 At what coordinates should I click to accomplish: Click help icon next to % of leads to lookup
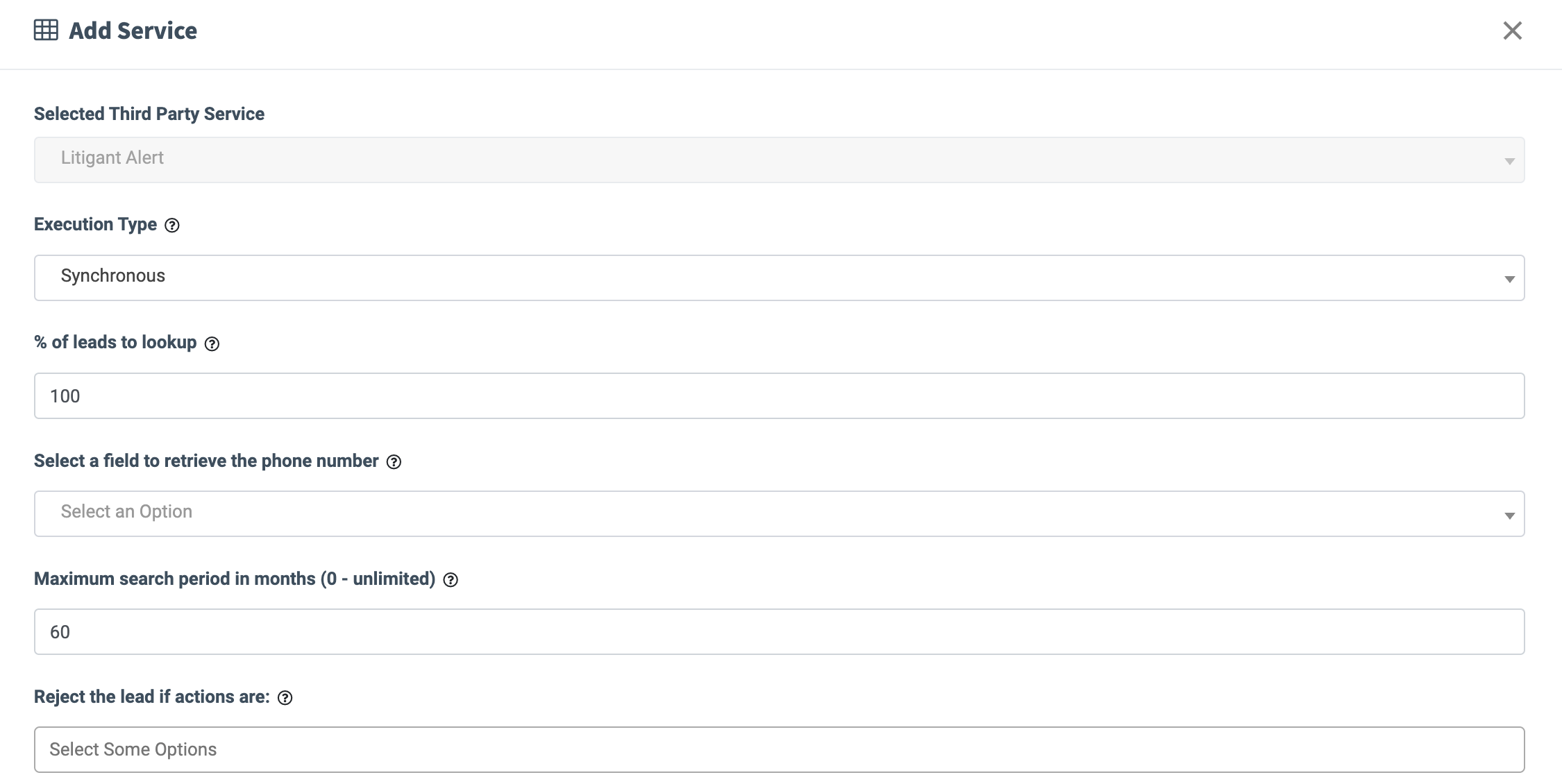[x=212, y=343]
